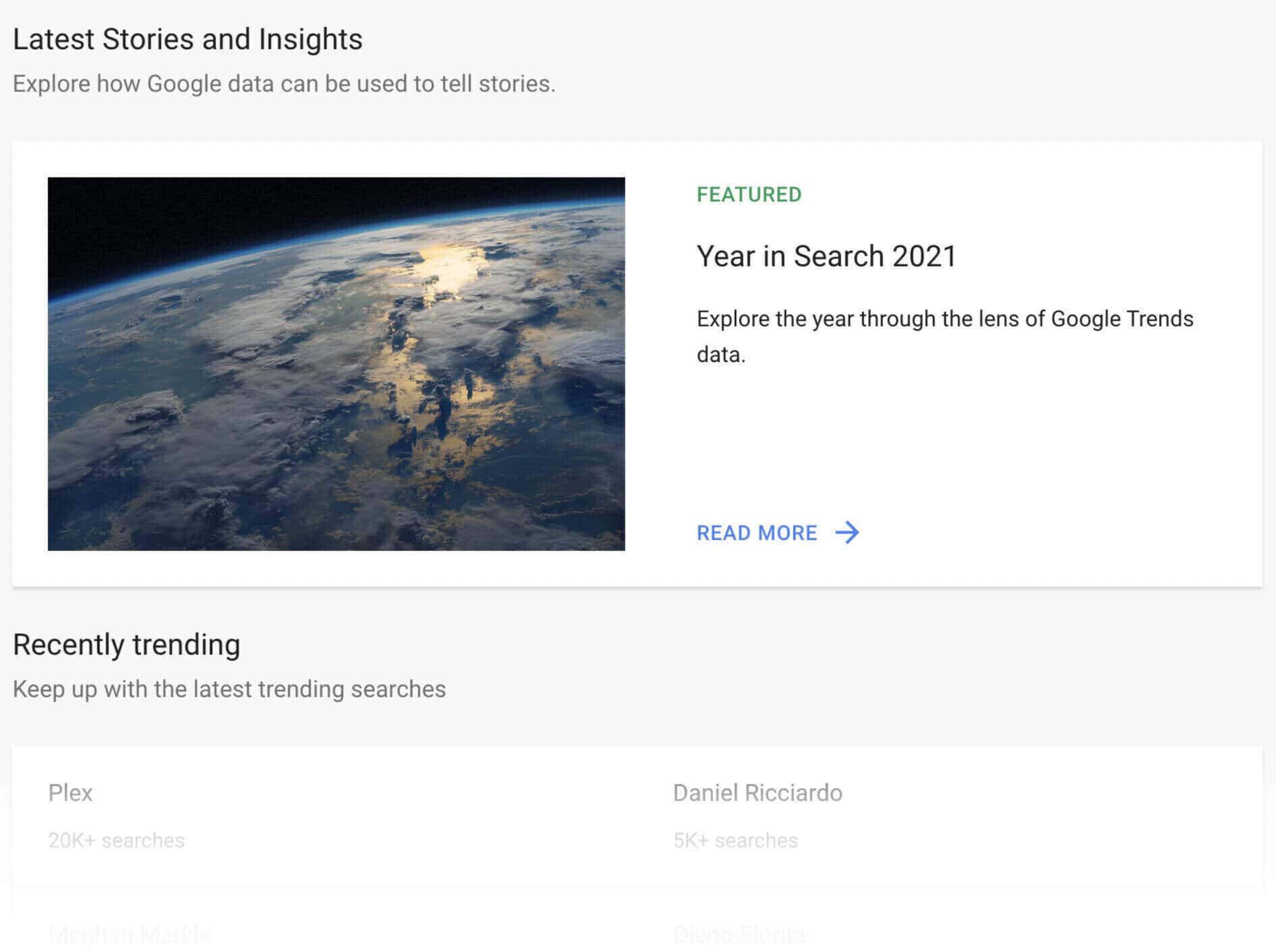This screenshot has height=952, width=1276.
Task: Click the arrow icon beside READ MORE
Action: (x=847, y=533)
